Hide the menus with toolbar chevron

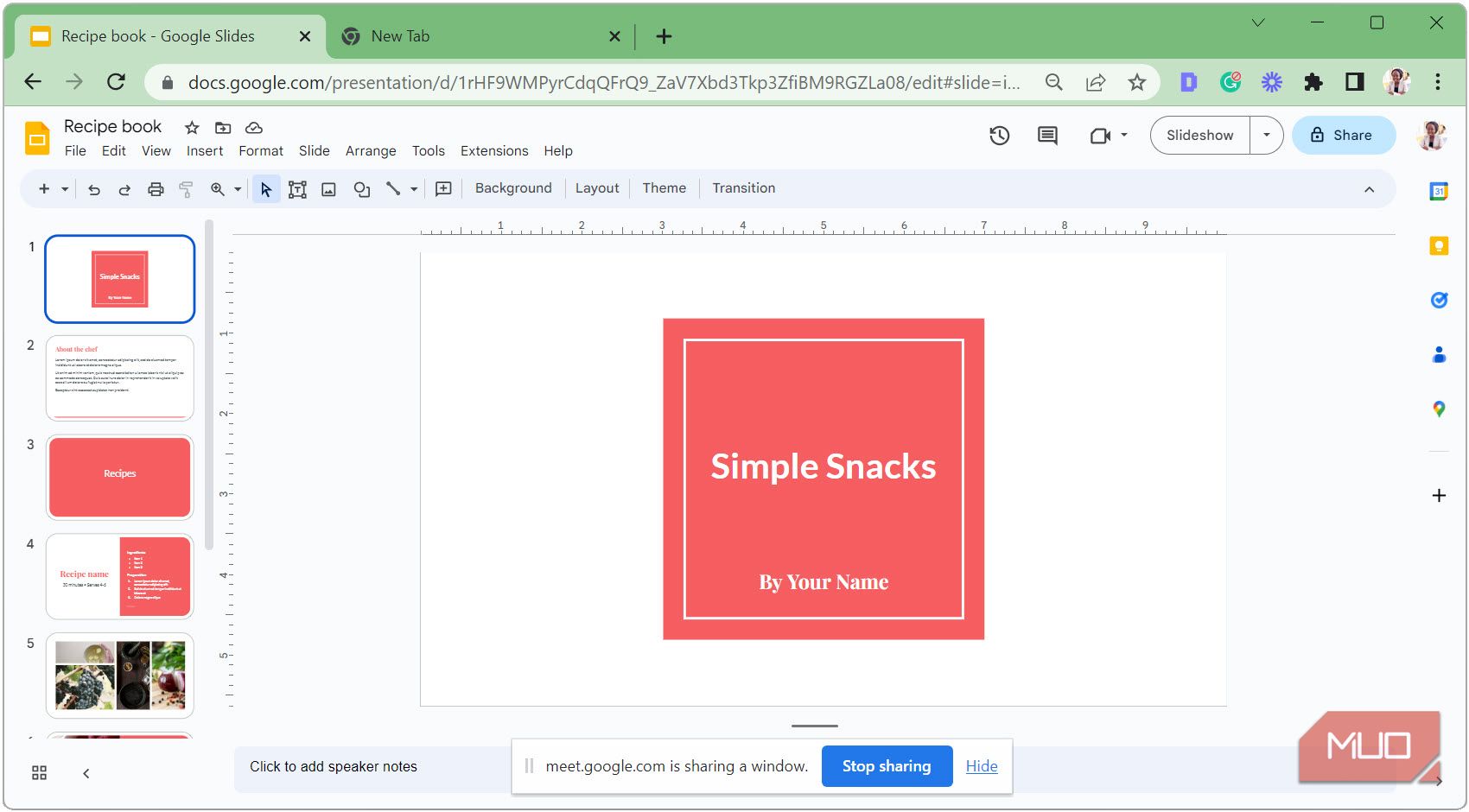[1369, 189]
